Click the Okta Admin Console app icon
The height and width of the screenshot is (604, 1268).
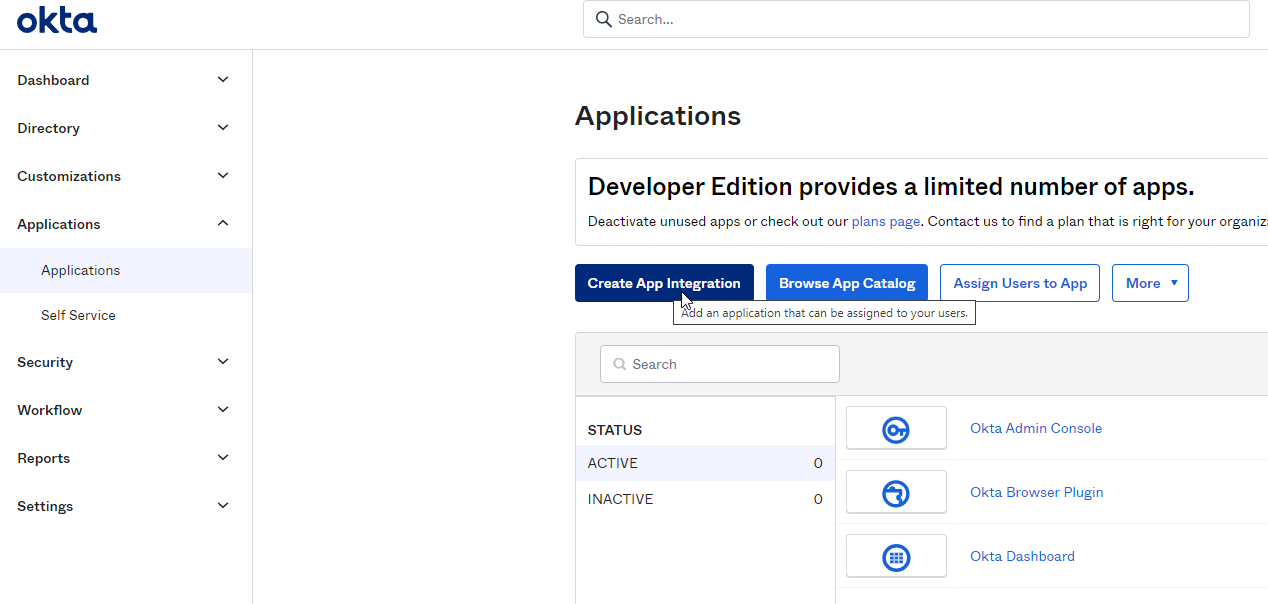coord(895,429)
